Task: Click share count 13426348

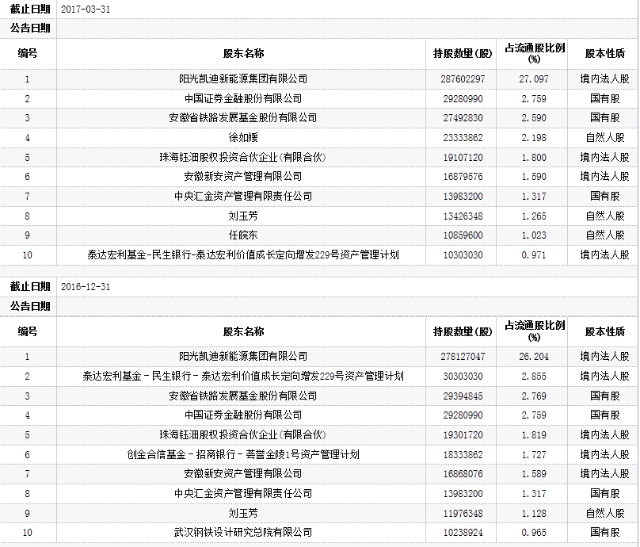Action: pyautogui.click(x=463, y=216)
